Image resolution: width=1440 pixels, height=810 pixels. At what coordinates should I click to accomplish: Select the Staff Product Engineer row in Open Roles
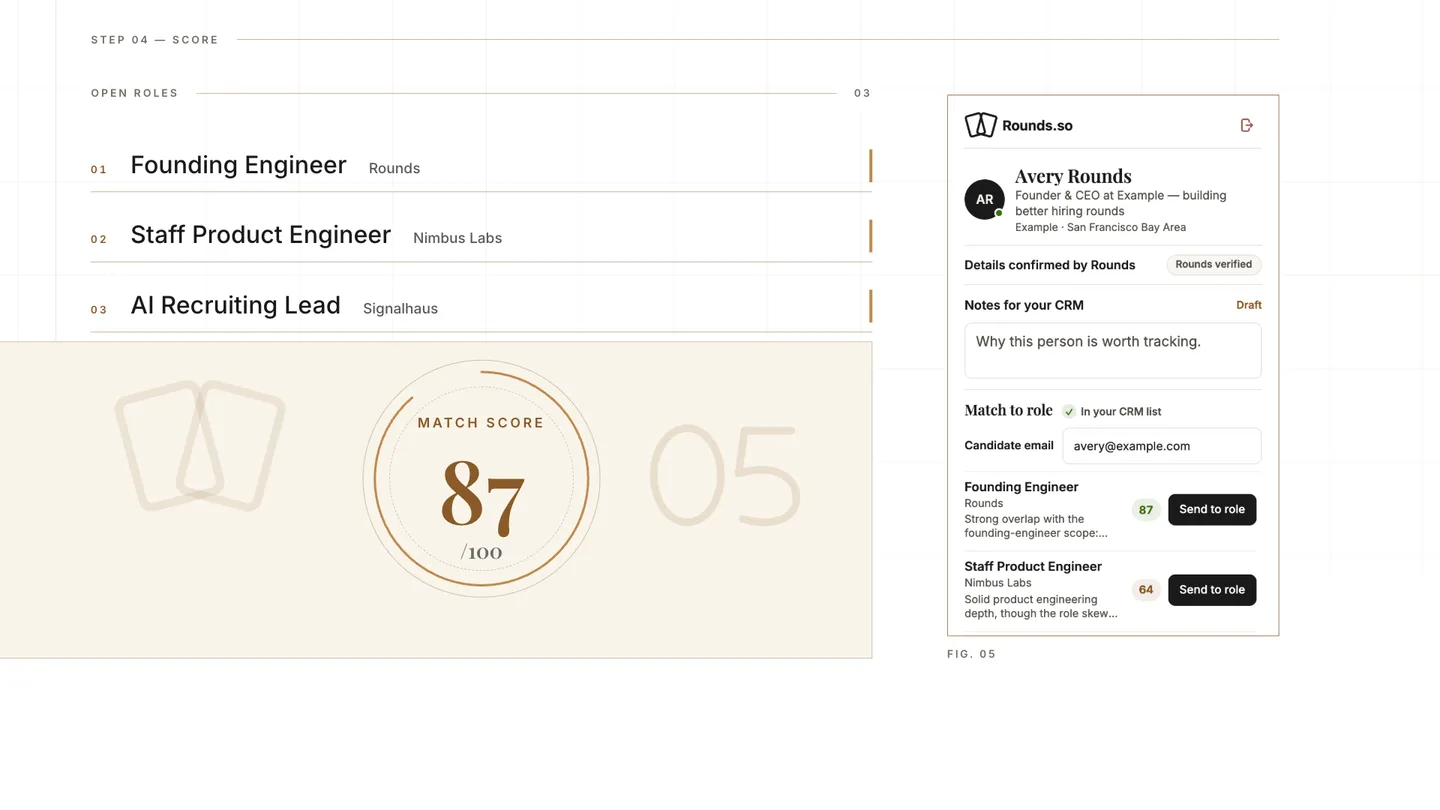pyautogui.click(x=481, y=236)
